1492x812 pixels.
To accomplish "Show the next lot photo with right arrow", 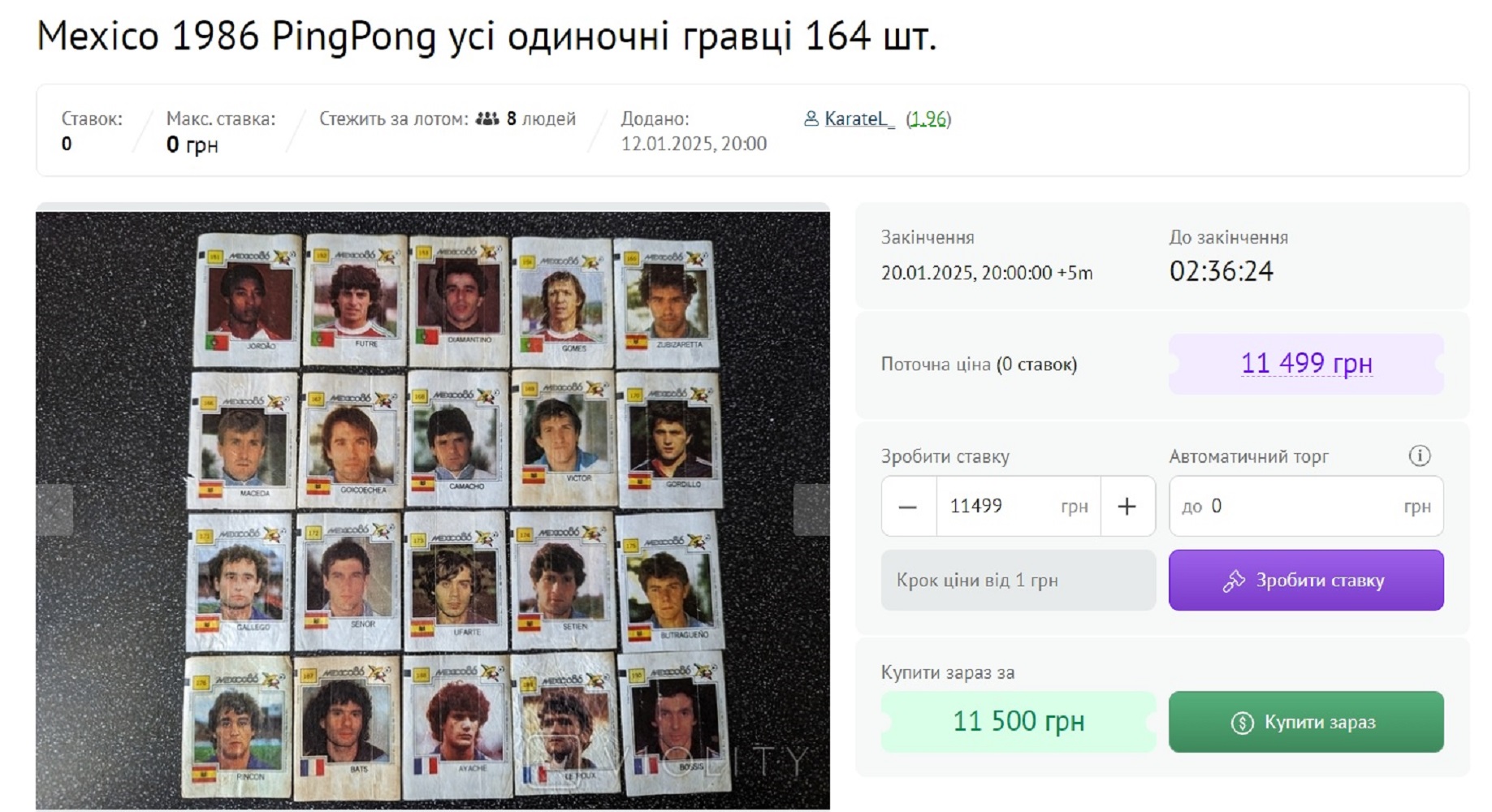I will tap(811, 510).
